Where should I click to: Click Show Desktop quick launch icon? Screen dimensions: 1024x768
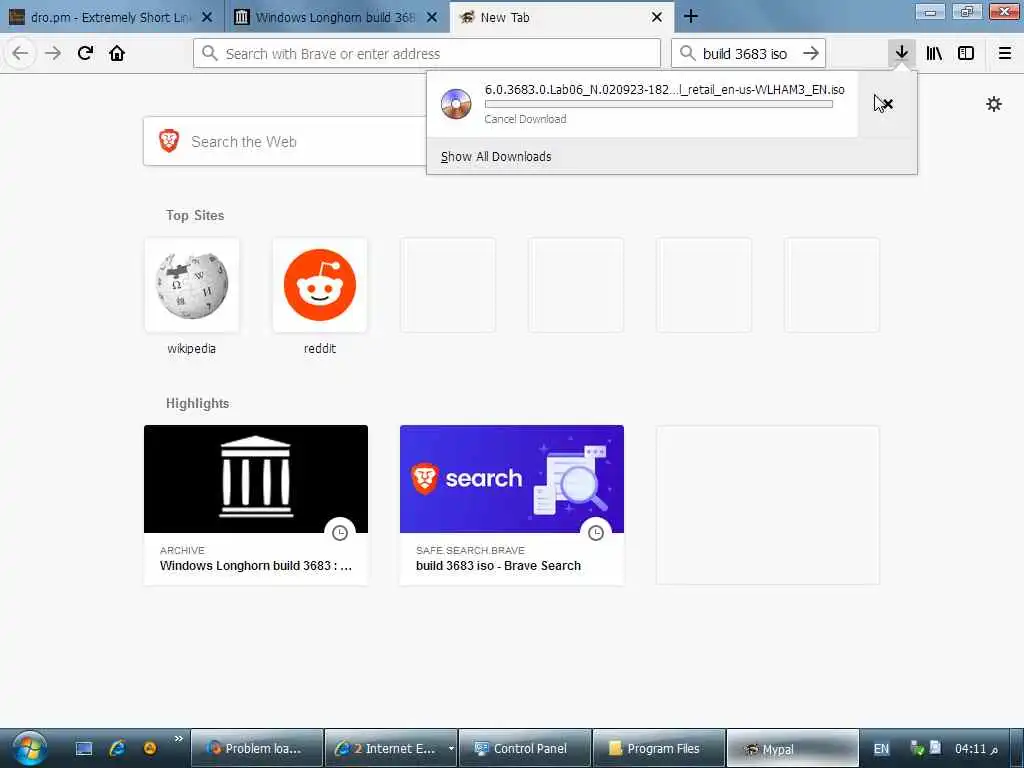point(84,748)
